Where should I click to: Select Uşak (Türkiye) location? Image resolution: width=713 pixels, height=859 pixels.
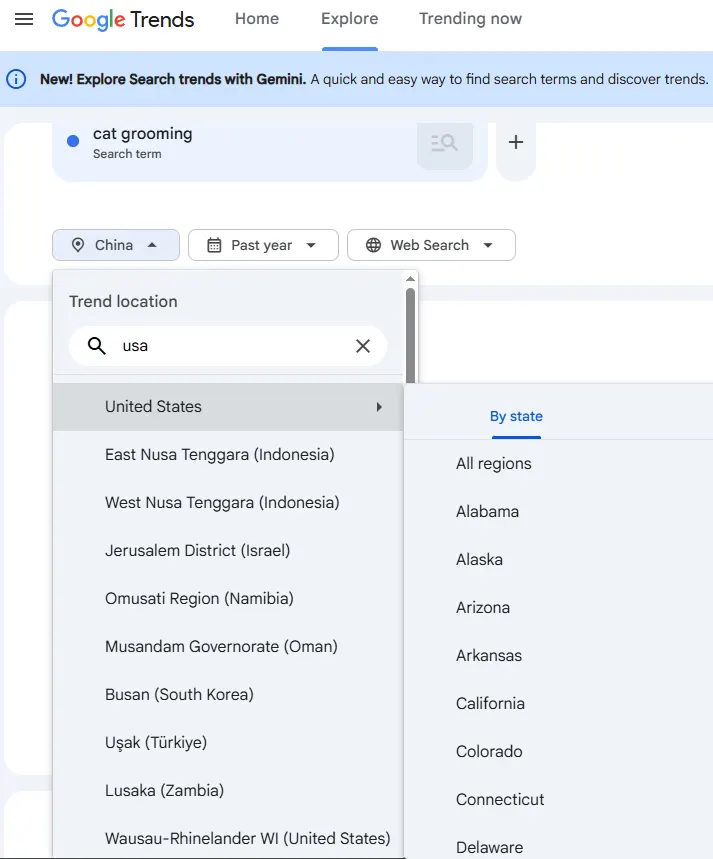pyautogui.click(x=228, y=742)
